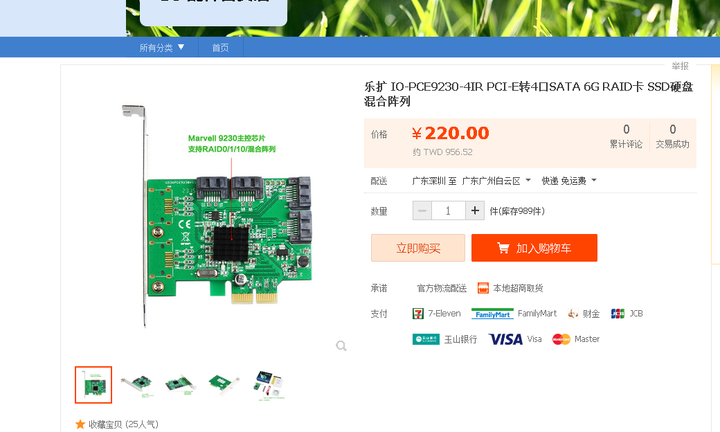The height and width of the screenshot is (432, 720).
Task: Select the fifth thumbnail showing package contents
Action: click(270, 385)
